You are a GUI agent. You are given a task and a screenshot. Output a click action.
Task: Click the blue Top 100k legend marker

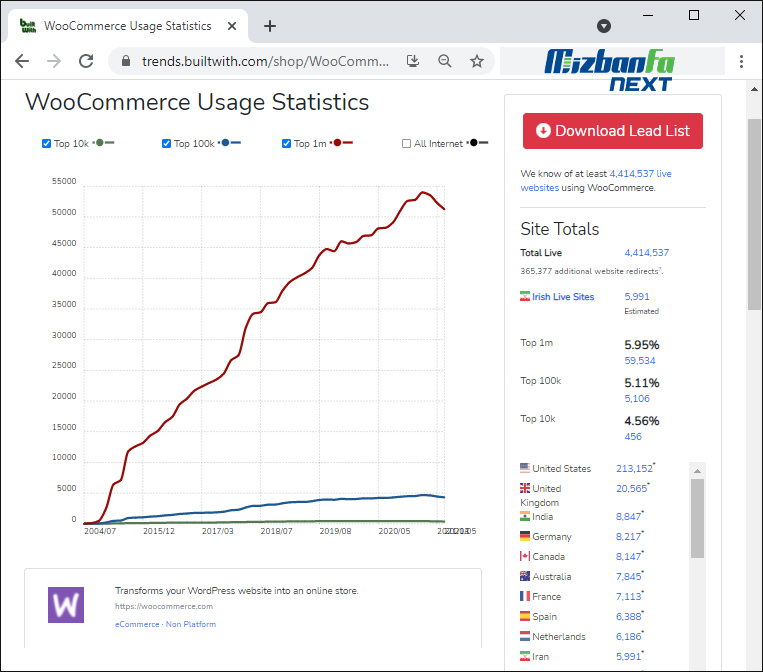(230, 143)
